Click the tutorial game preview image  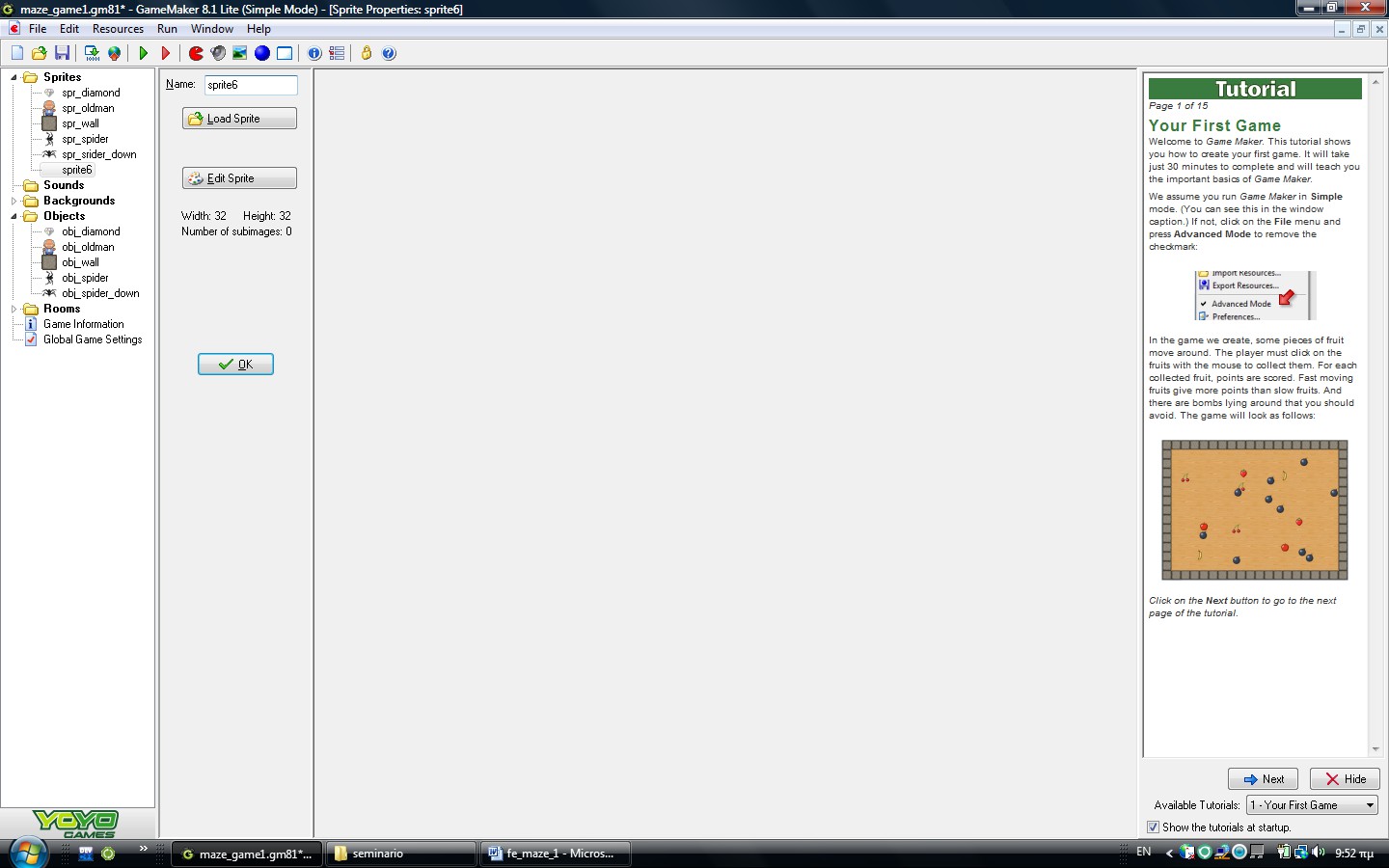click(x=1255, y=510)
